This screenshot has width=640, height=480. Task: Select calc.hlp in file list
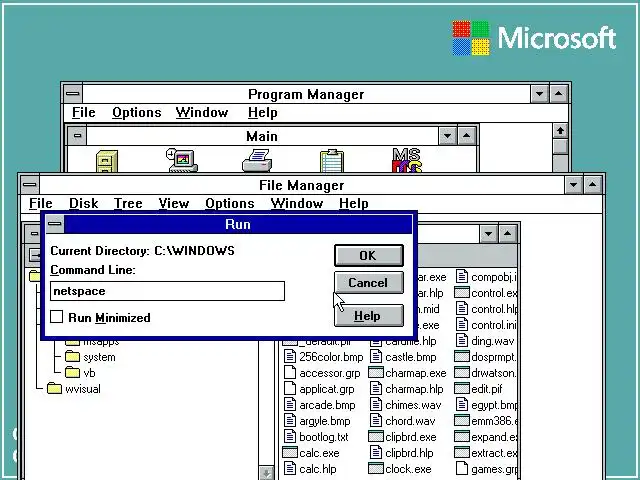318,469
